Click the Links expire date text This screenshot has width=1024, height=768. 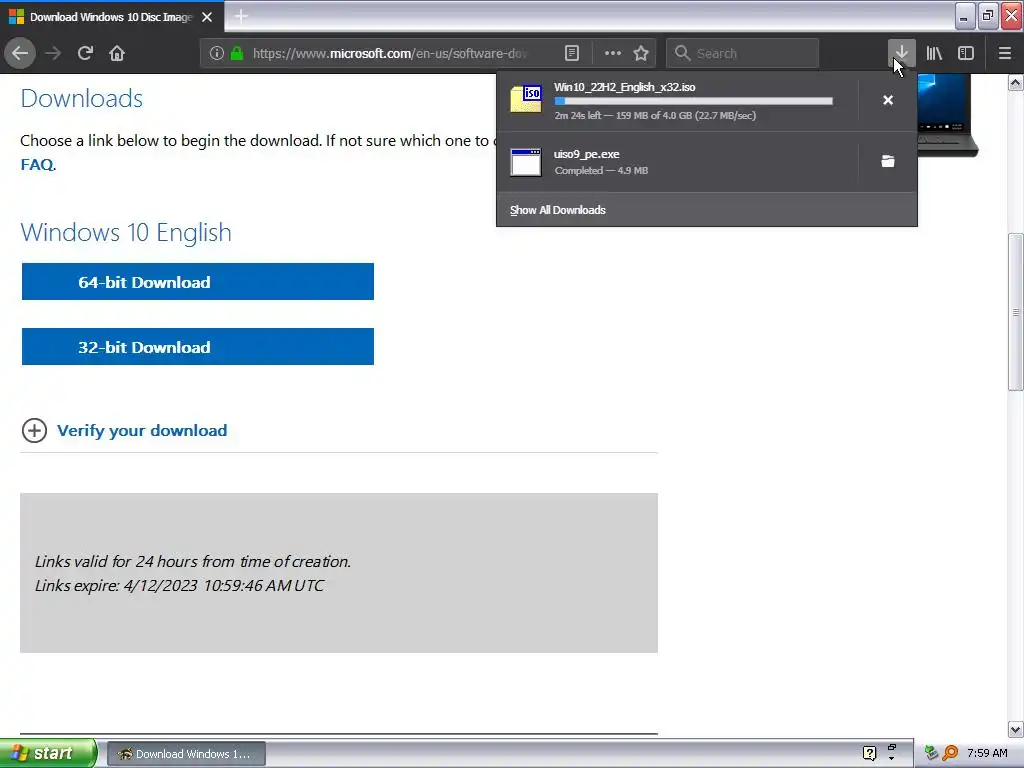[x=180, y=585]
